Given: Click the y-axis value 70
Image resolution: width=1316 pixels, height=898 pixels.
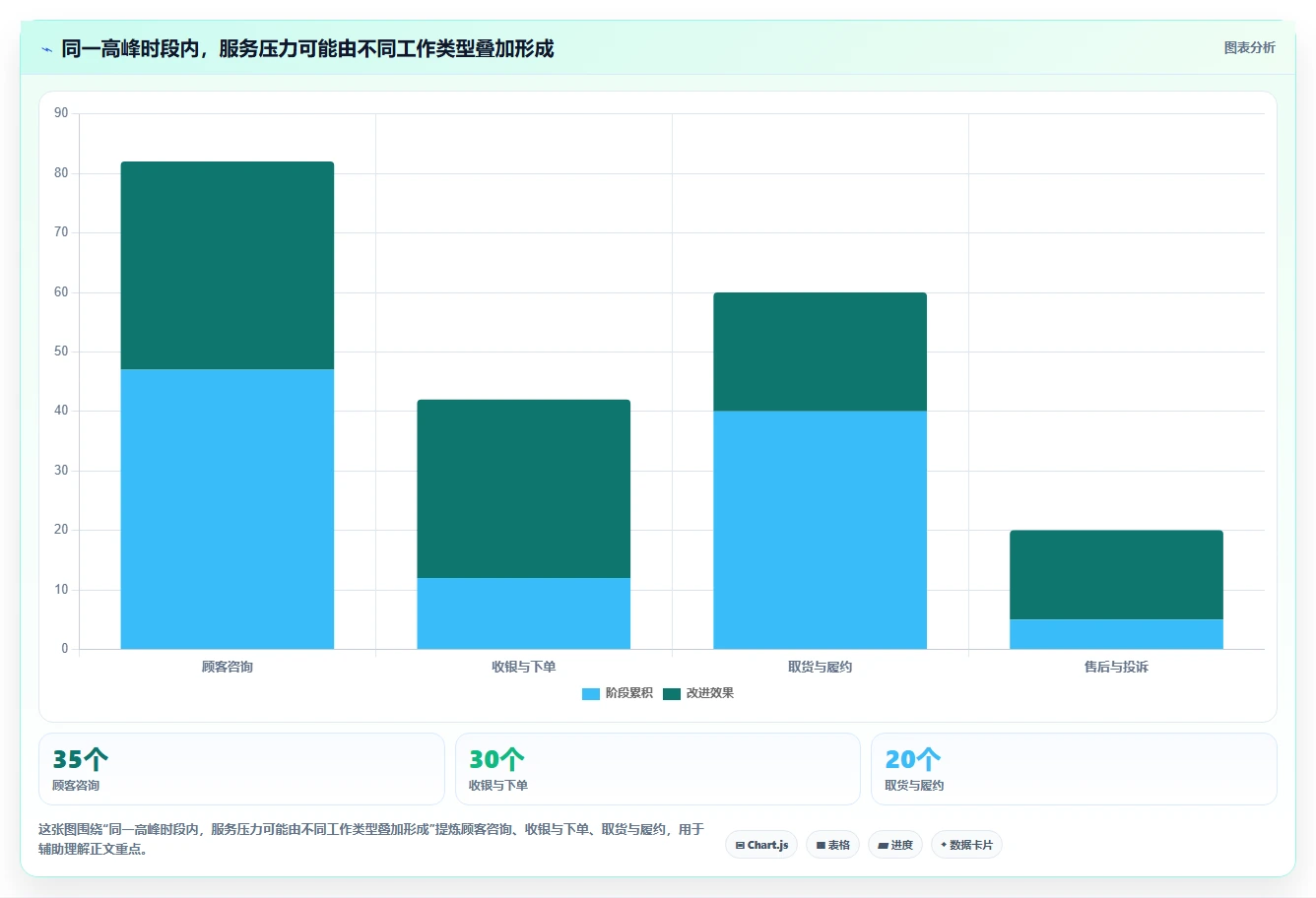Looking at the screenshot, I should [61, 232].
